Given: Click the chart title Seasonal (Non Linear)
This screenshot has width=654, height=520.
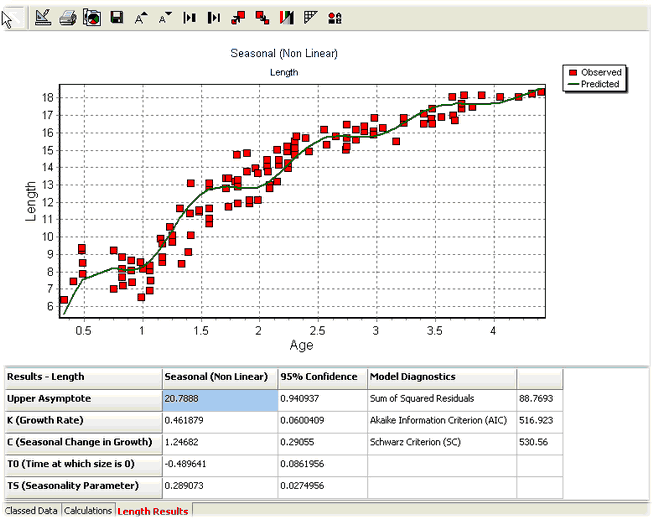Looking at the screenshot, I should coord(284,54).
